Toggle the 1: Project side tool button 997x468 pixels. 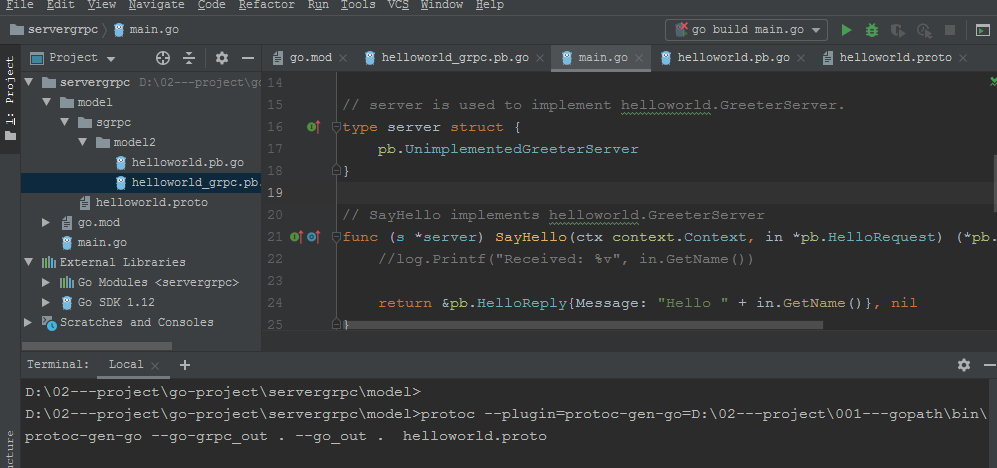tap(10, 98)
